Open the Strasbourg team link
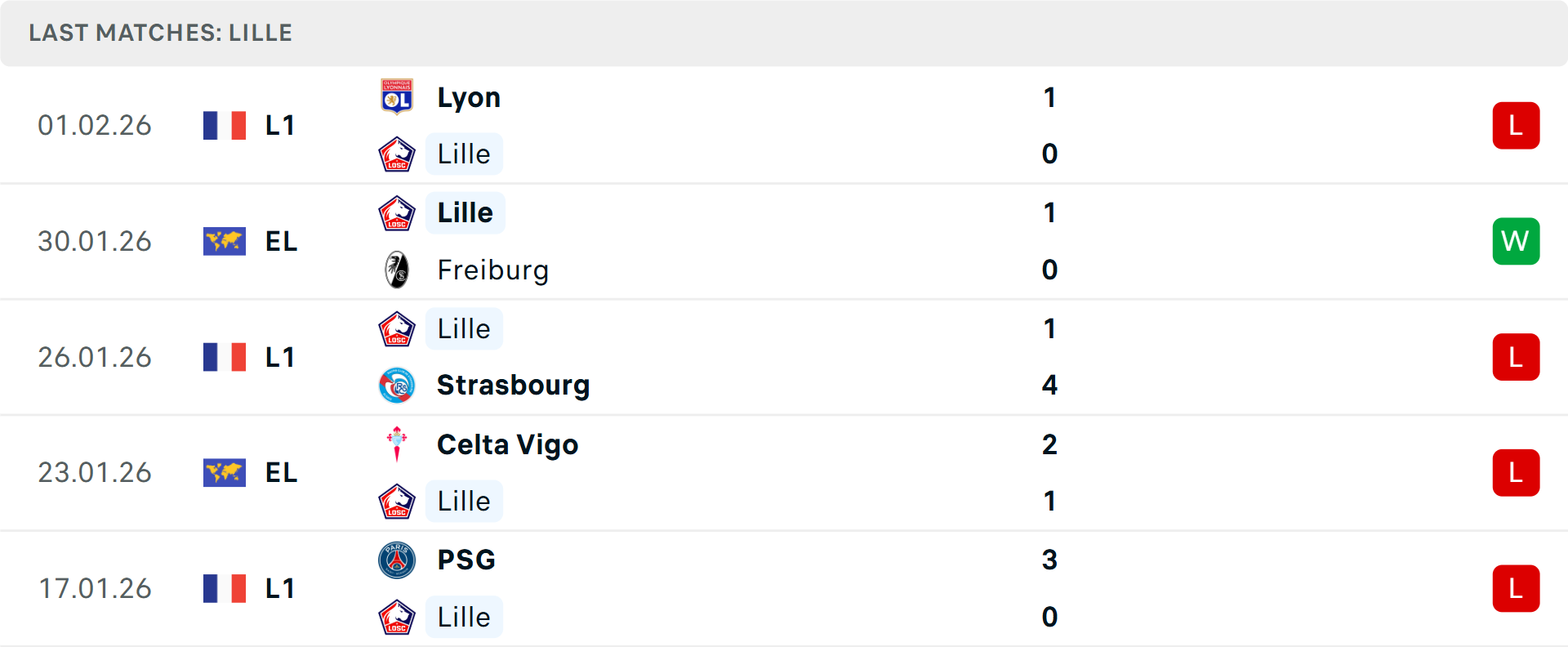Image resolution: width=1568 pixels, height=647 pixels. [x=513, y=386]
